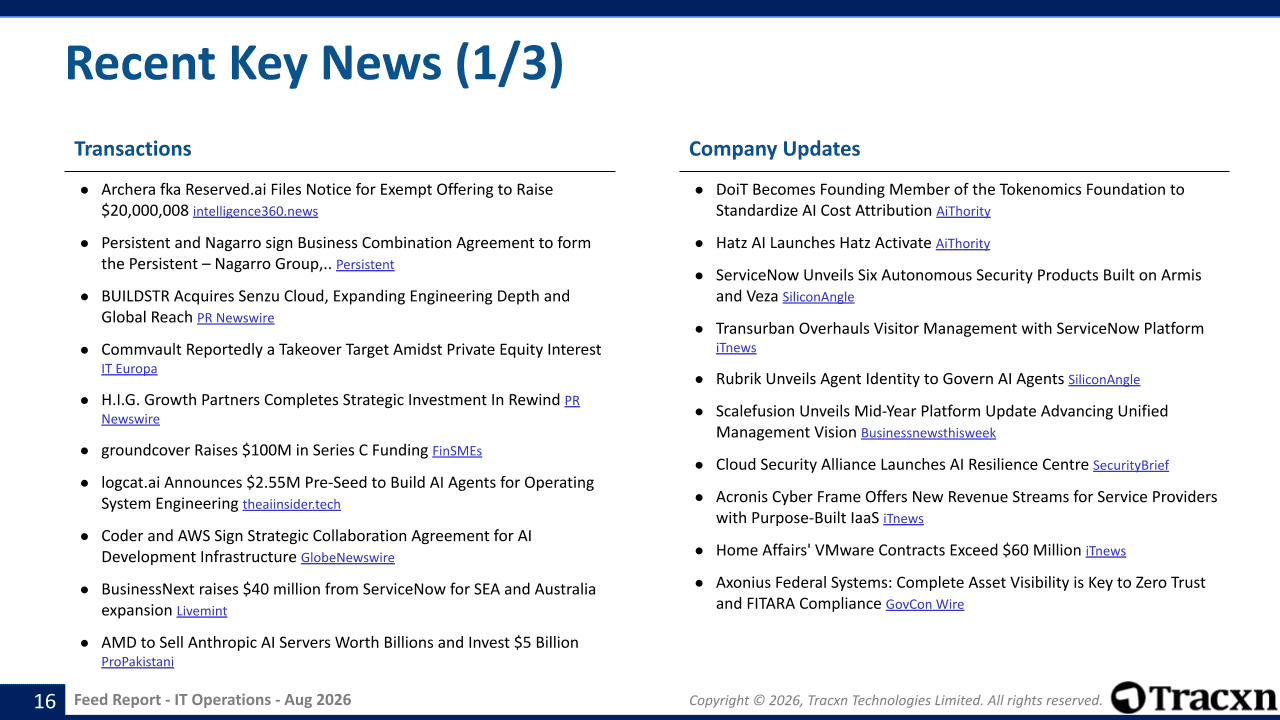This screenshot has width=1280, height=720.
Task: Click the BUILDSTR Acquires Senzu Cloud headline
Action: 335,306
